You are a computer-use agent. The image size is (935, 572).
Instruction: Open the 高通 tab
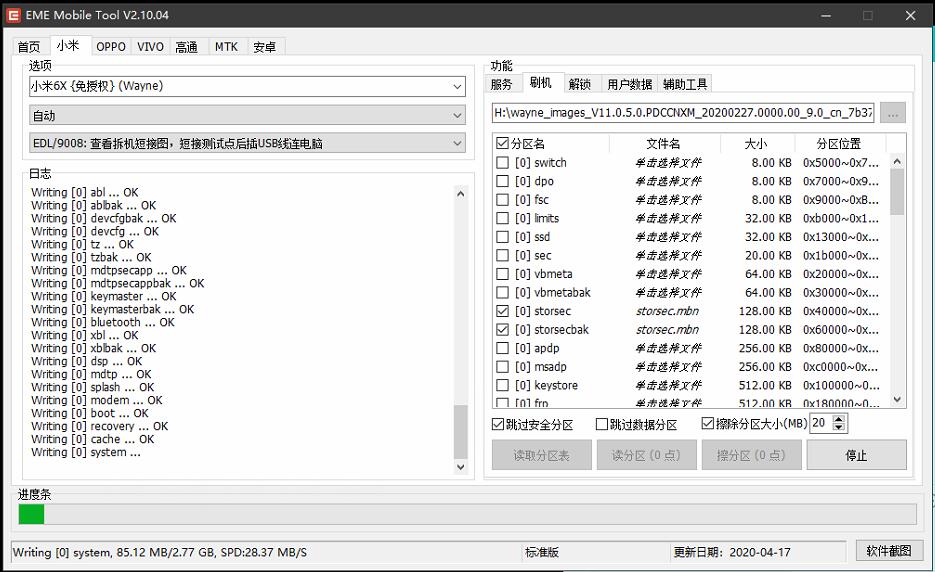[x=187, y=47]
